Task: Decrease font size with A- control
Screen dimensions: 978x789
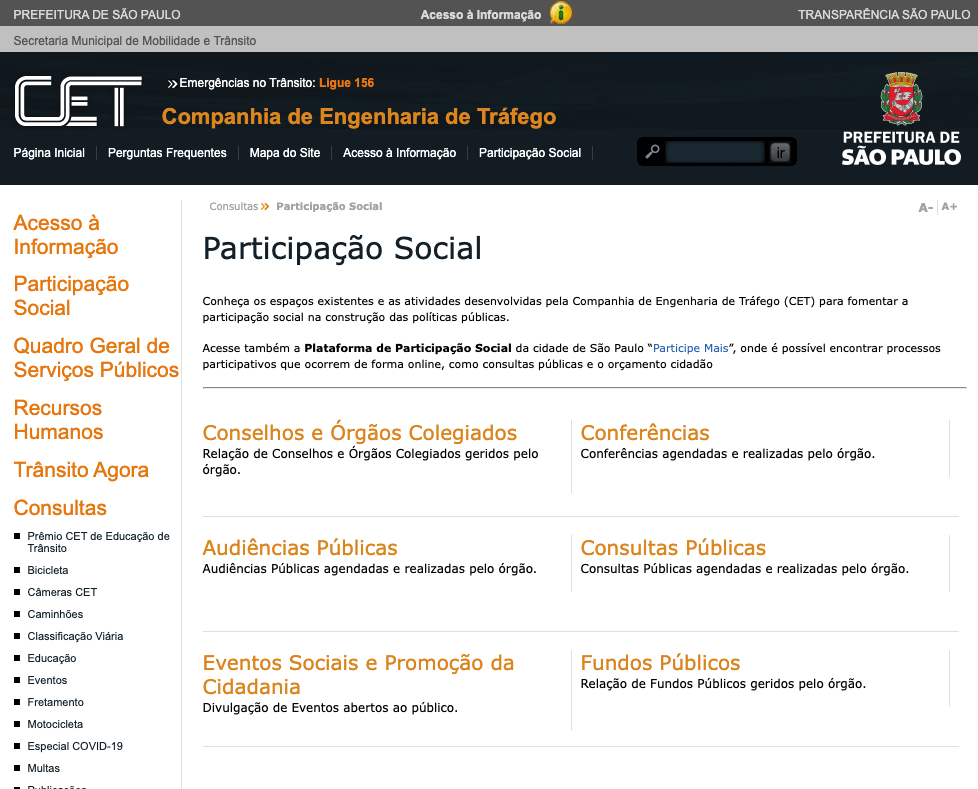Action: [925, 207]
